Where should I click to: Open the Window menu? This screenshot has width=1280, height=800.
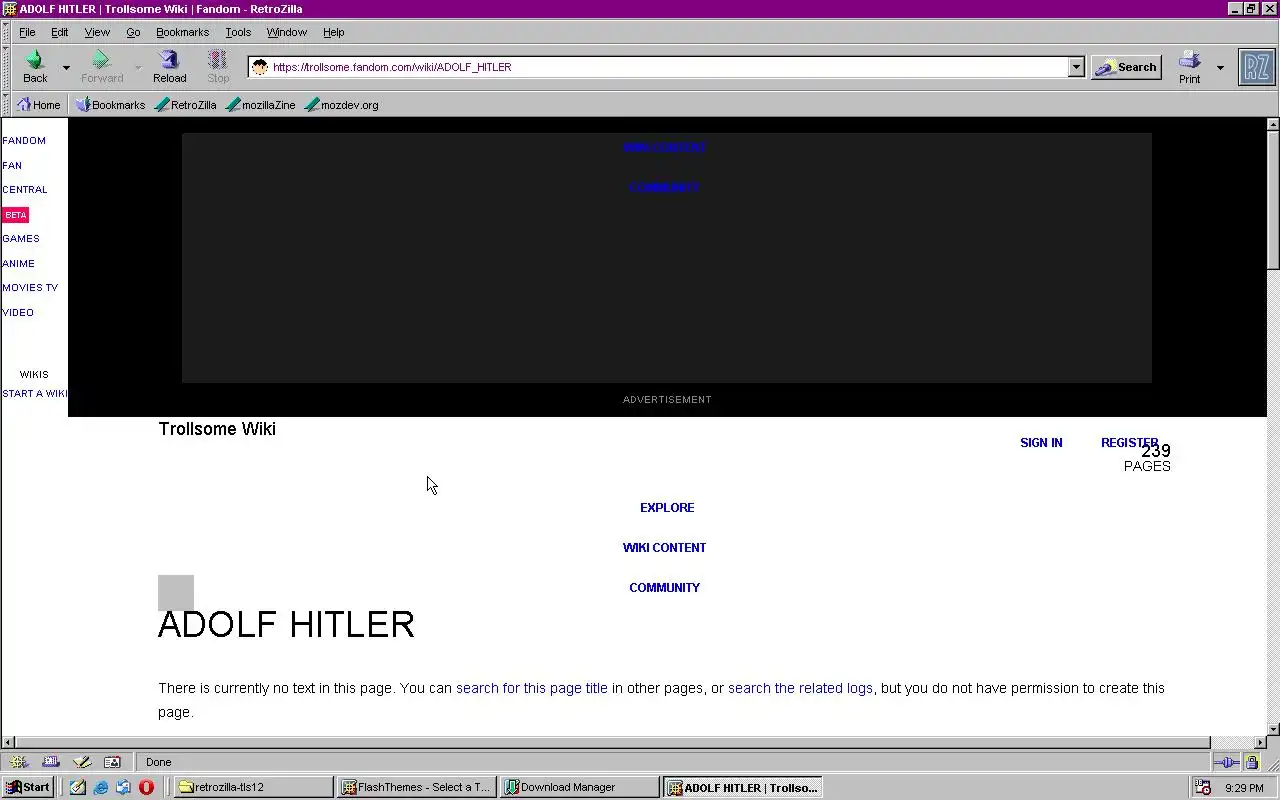287,32
